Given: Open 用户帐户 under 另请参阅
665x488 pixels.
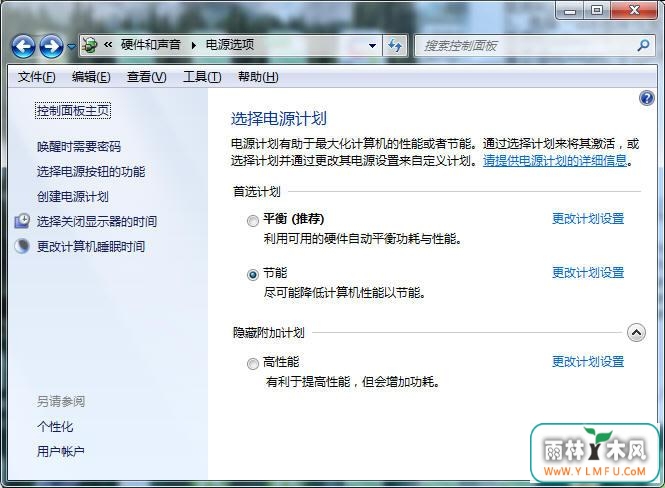Looking at the screenshot, I should [x=61, y=452].
